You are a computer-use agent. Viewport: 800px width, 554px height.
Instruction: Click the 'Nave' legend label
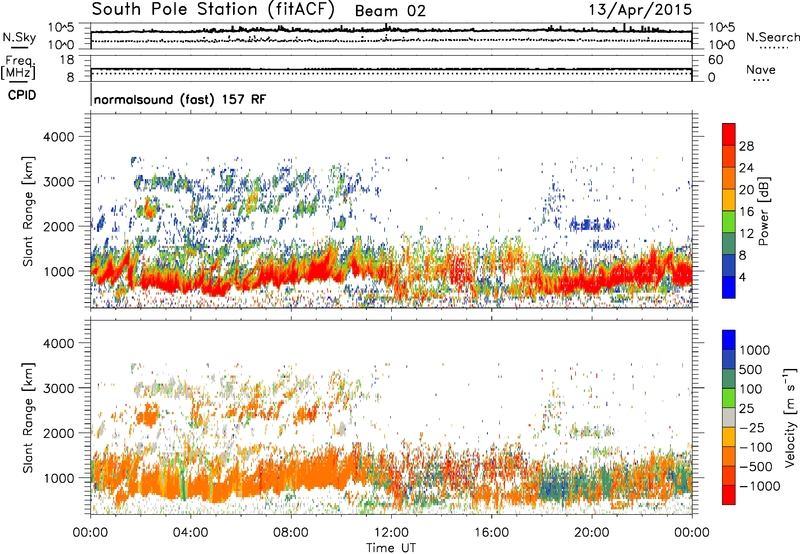click(760, 69)
